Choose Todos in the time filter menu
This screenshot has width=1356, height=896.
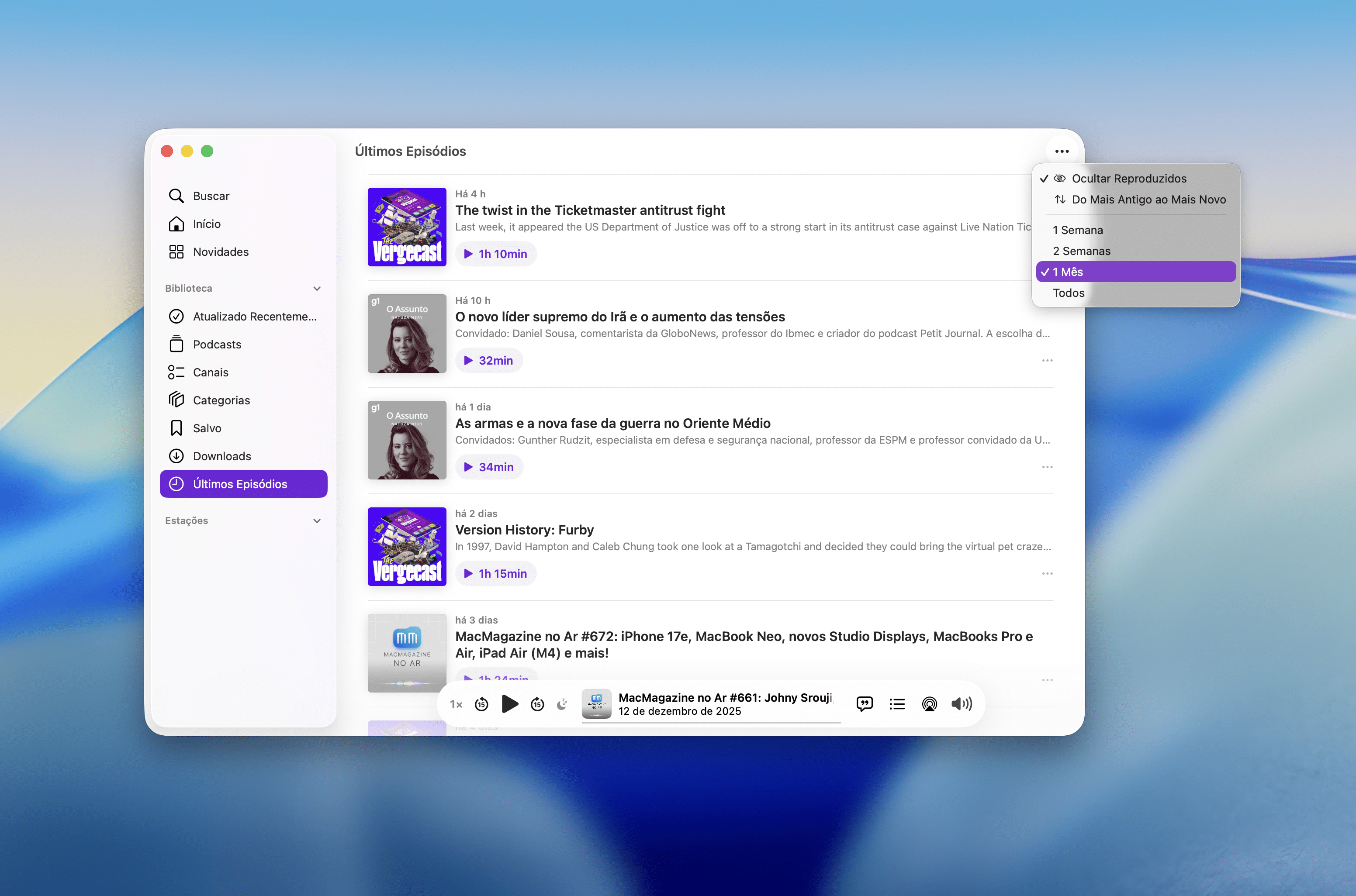[x=1069, y=293]
